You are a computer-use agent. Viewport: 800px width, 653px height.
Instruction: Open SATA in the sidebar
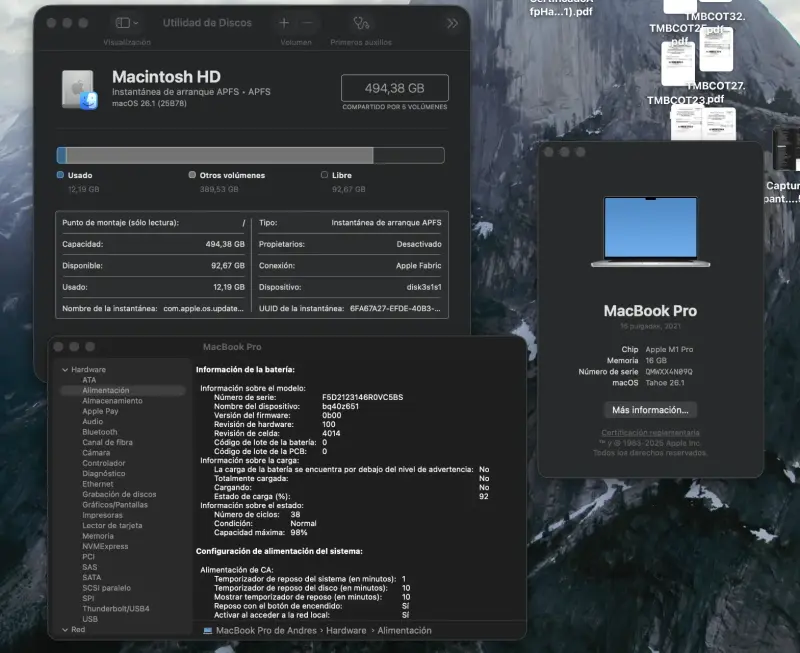click(x=91, y=577)
